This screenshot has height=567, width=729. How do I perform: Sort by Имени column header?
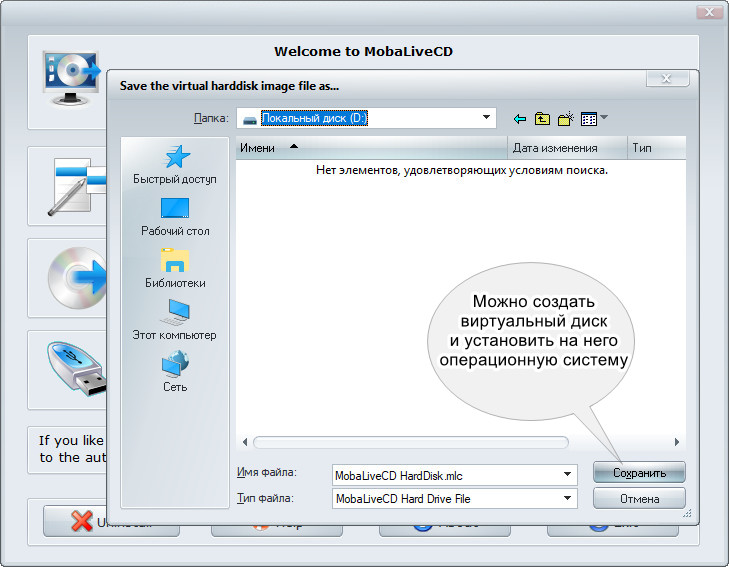tap(371, 148)
